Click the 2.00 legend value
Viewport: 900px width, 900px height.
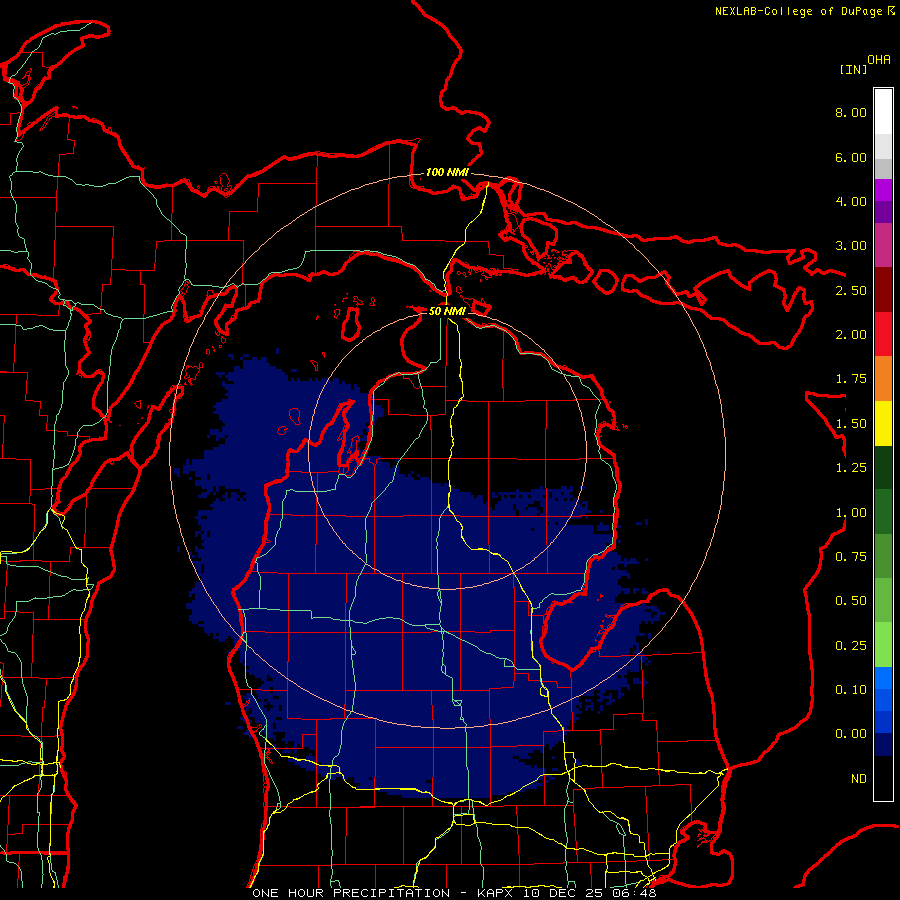pos(851,335)
